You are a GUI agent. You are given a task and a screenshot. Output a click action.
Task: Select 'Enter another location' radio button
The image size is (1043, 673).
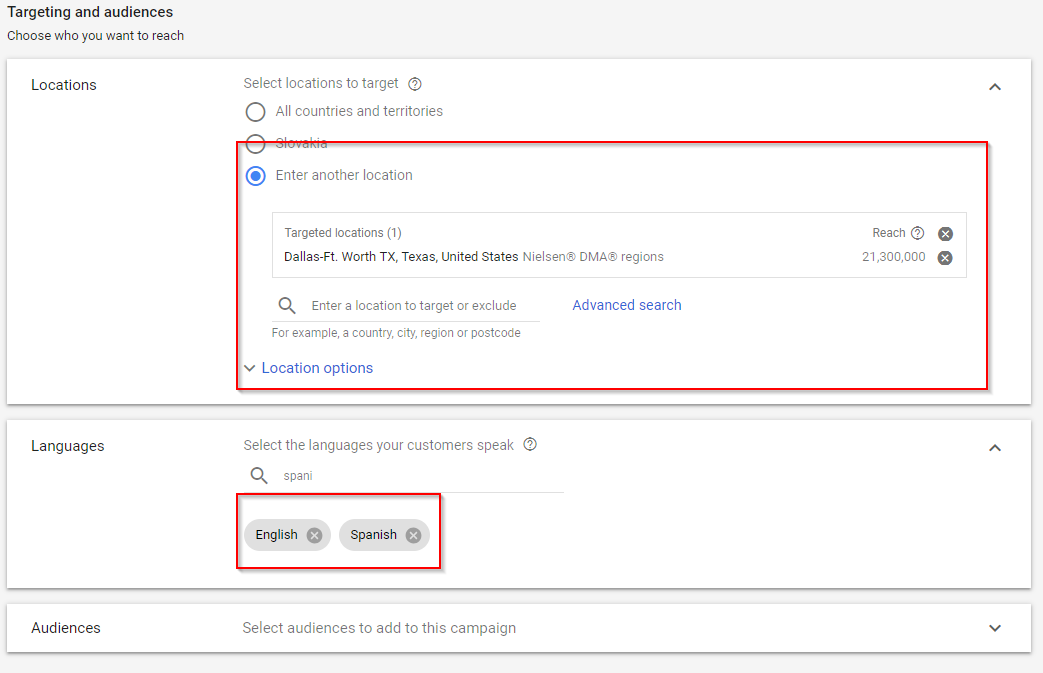pyautogui.click(x=256, y=175)
